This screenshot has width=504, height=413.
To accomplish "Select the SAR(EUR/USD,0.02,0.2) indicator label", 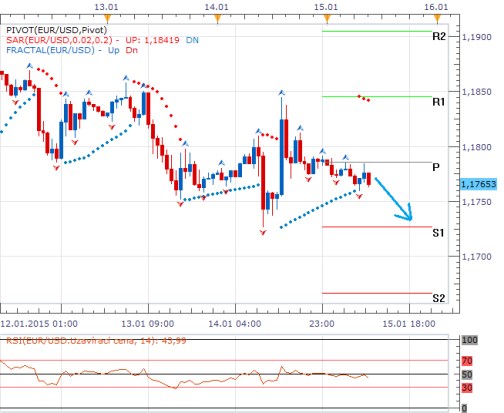I will [59, 40].
